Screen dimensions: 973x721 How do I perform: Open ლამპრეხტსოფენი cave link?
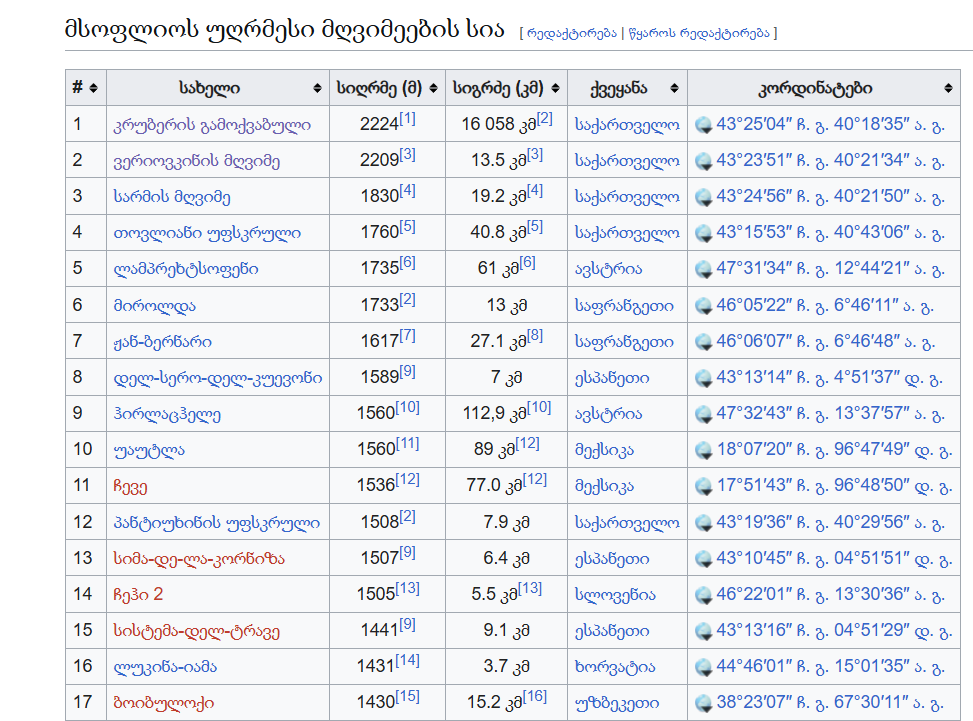coord(186,269)
